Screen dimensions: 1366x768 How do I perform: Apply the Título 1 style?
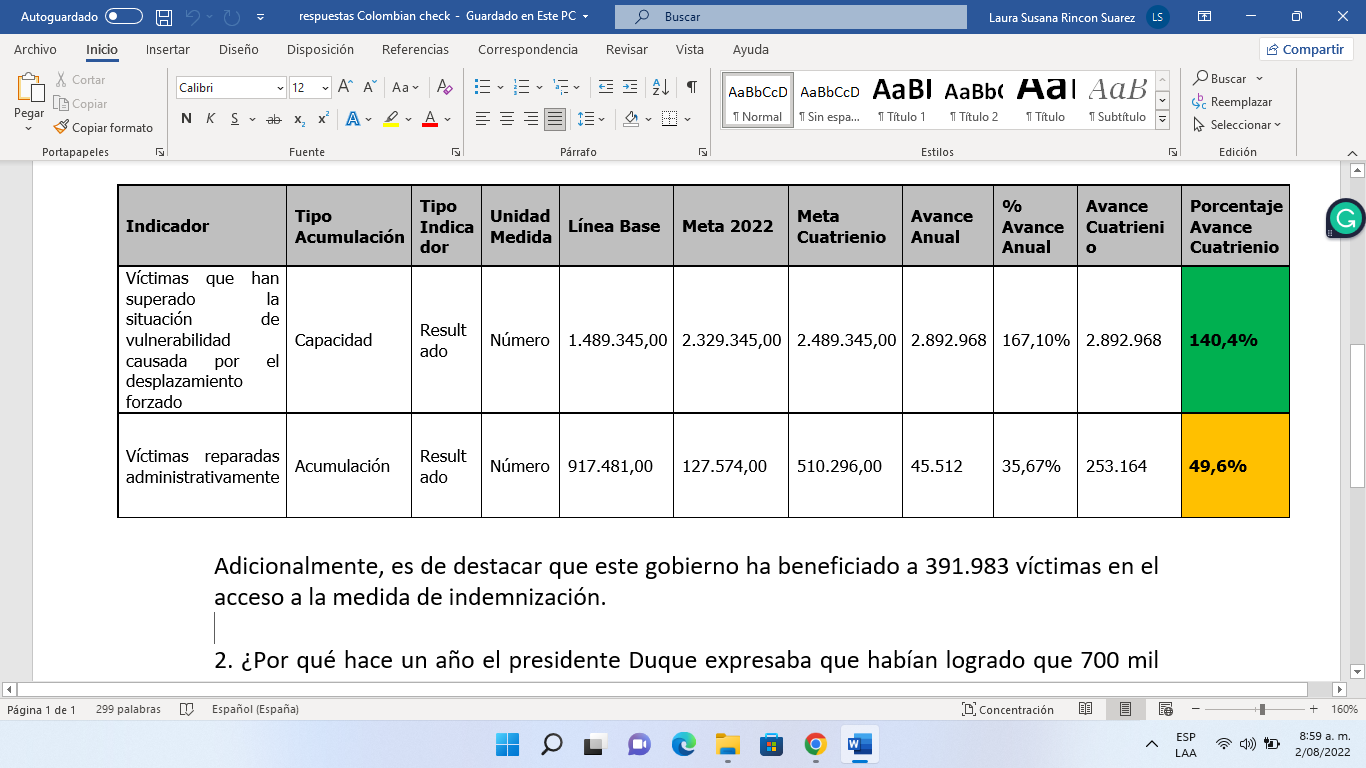tap(902, 100)
